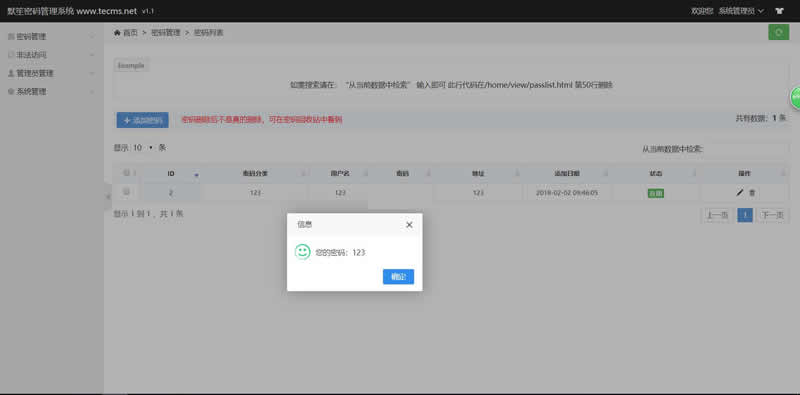Expand 系统管理 in the sidebar
The image size is (800, 395).
click(x=51, y=91)
